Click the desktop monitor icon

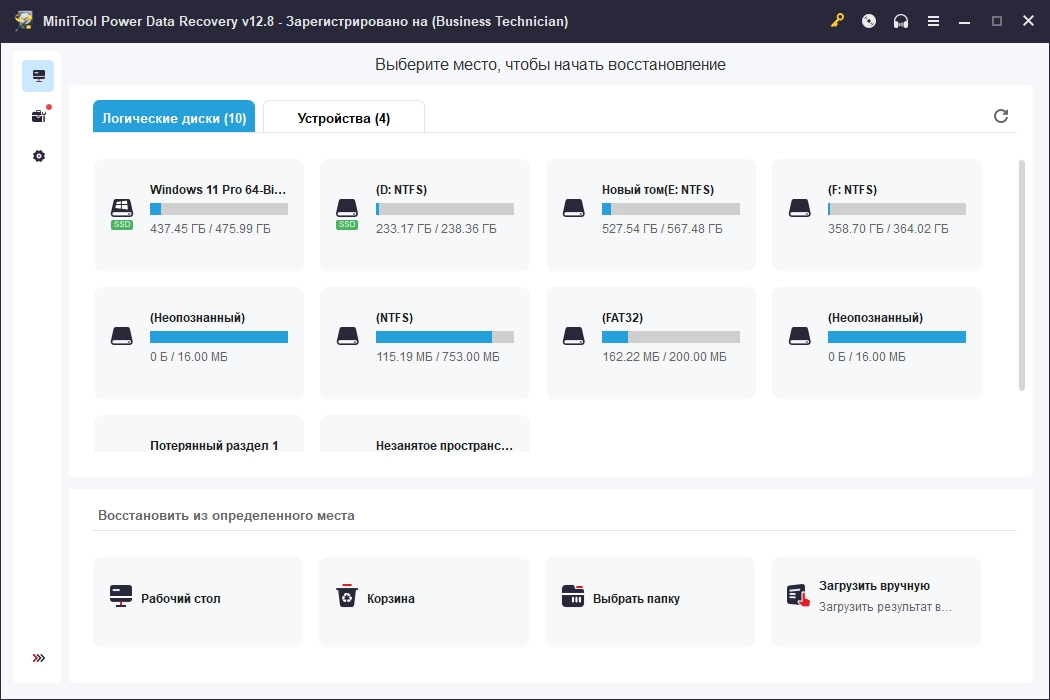pos(121,596)
